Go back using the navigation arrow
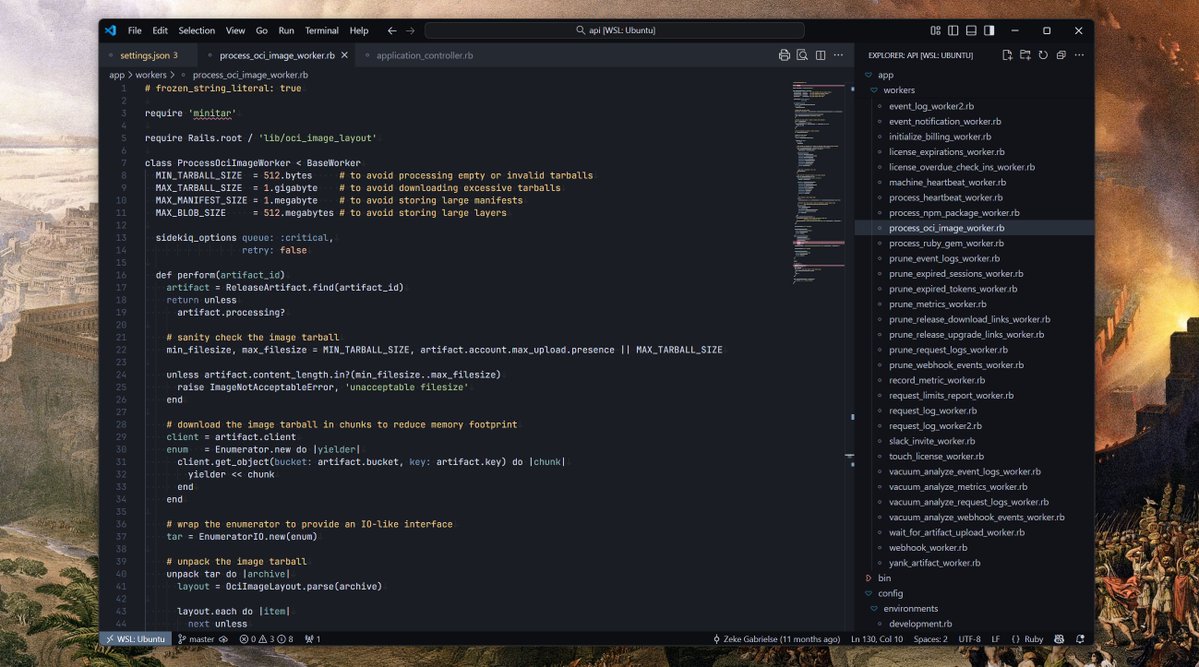This screenshot has height=667, width=1199. point(392,31)
